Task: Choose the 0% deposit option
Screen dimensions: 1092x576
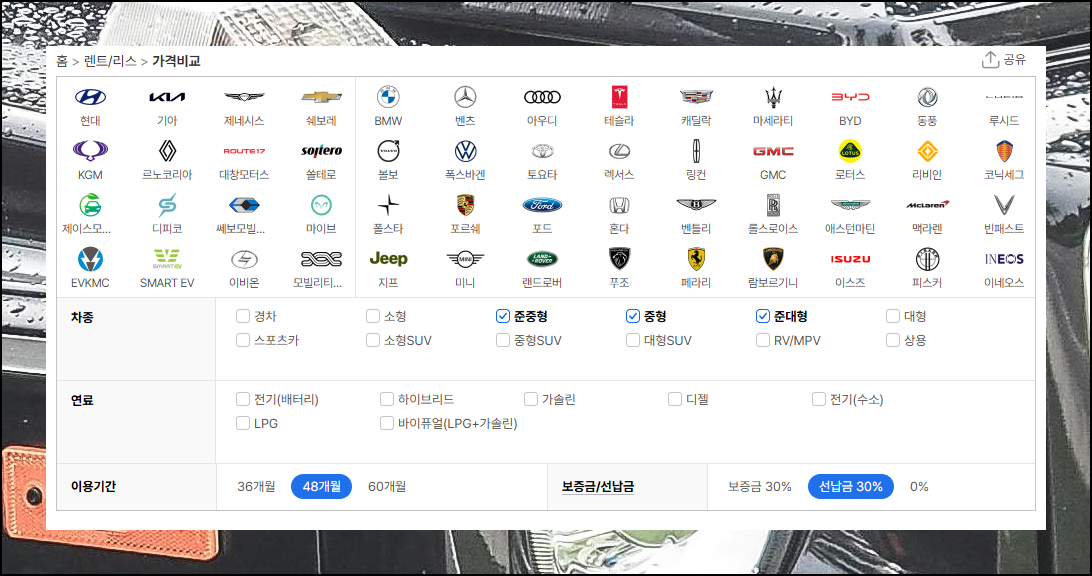Action: 919,486
